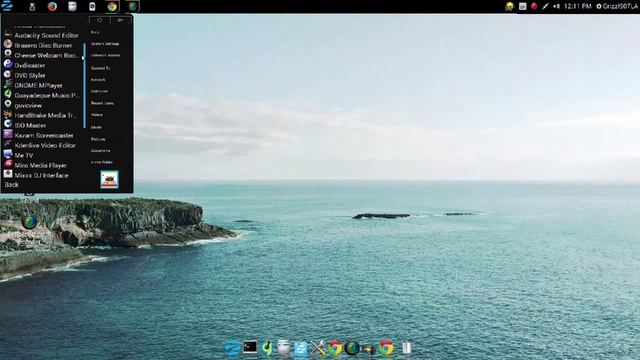Launch Brasero Disc Burner
The image size is (640, 360).
[43, 45]
